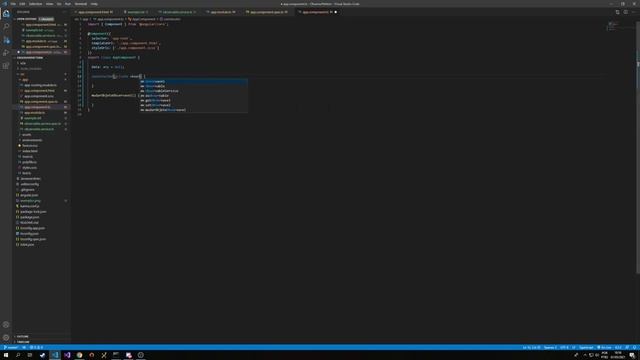Expand the e2e folder
640x360 pixels.
click(x=23, y=63)
